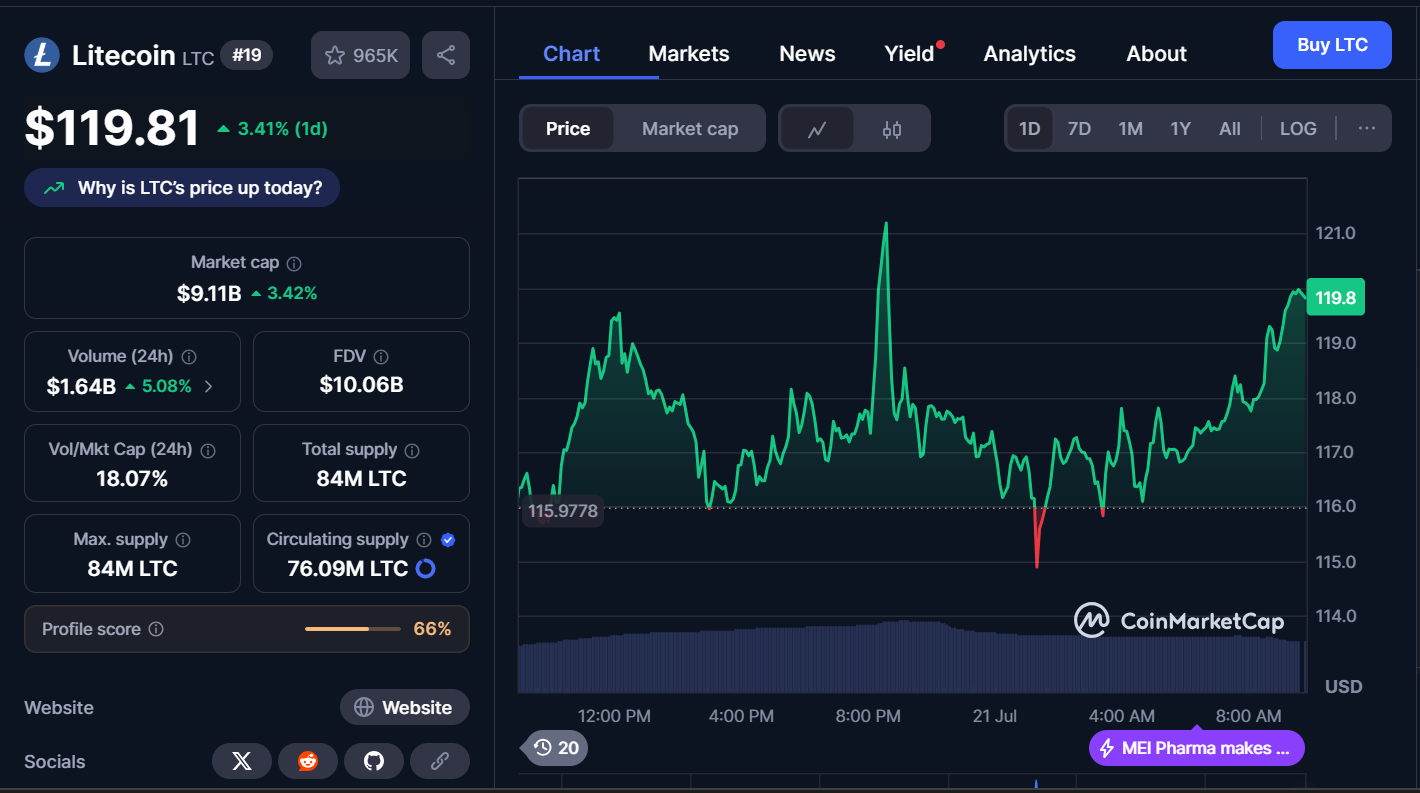Open the X (Twitter) social link
This screenshot has width=1420, height=793.
pos(242,761)
